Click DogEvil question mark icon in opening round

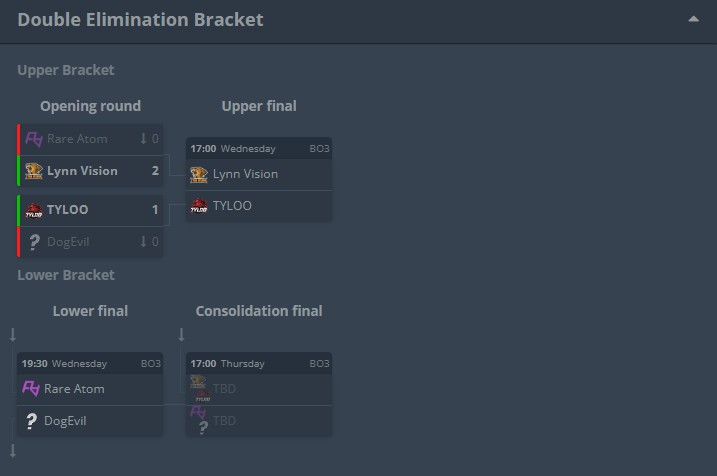33,242
